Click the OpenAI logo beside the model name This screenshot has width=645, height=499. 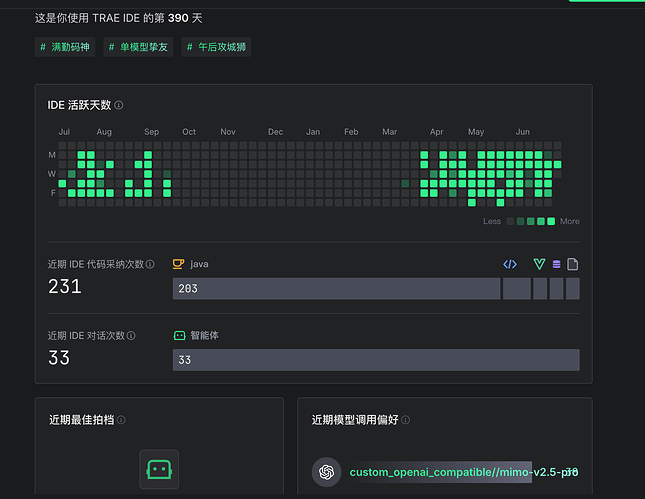coord(326,472)
